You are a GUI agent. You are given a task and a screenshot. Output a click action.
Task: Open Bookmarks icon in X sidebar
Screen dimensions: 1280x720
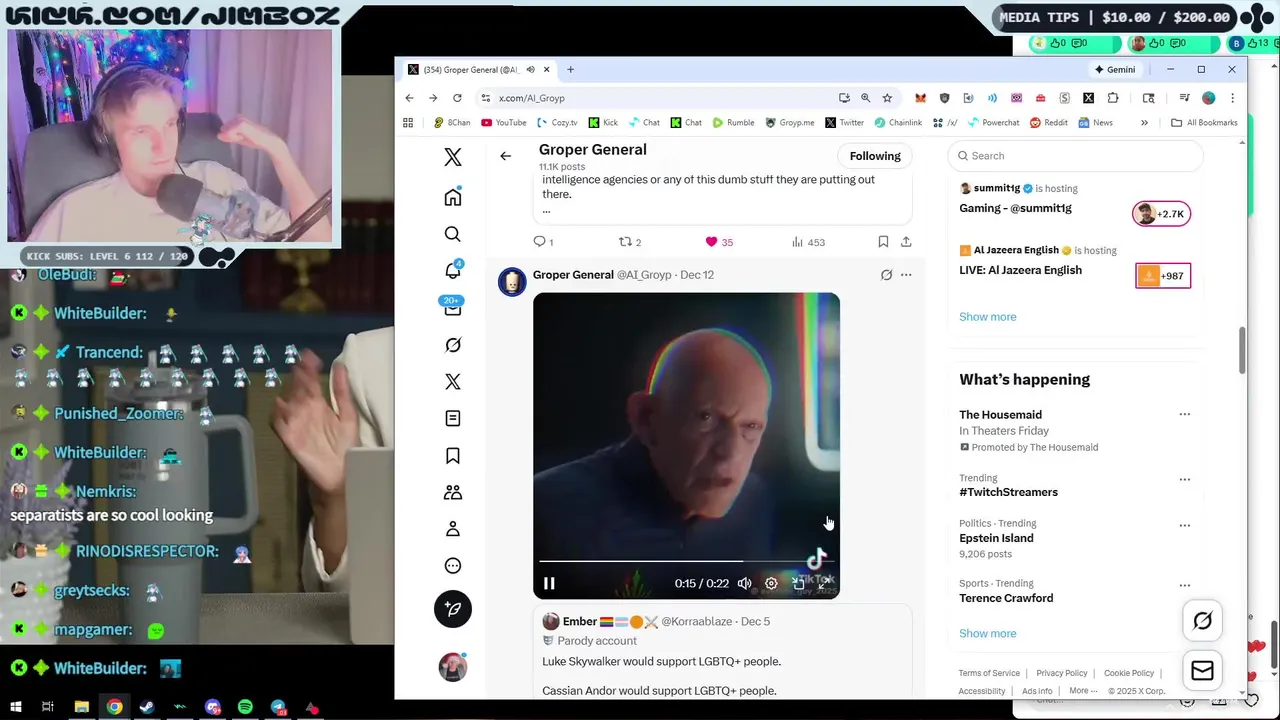[453, 456]
